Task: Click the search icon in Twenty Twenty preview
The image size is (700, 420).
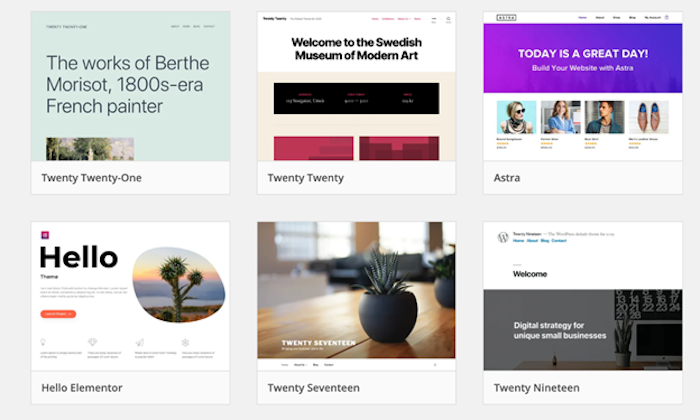Action: coord(448,19)
